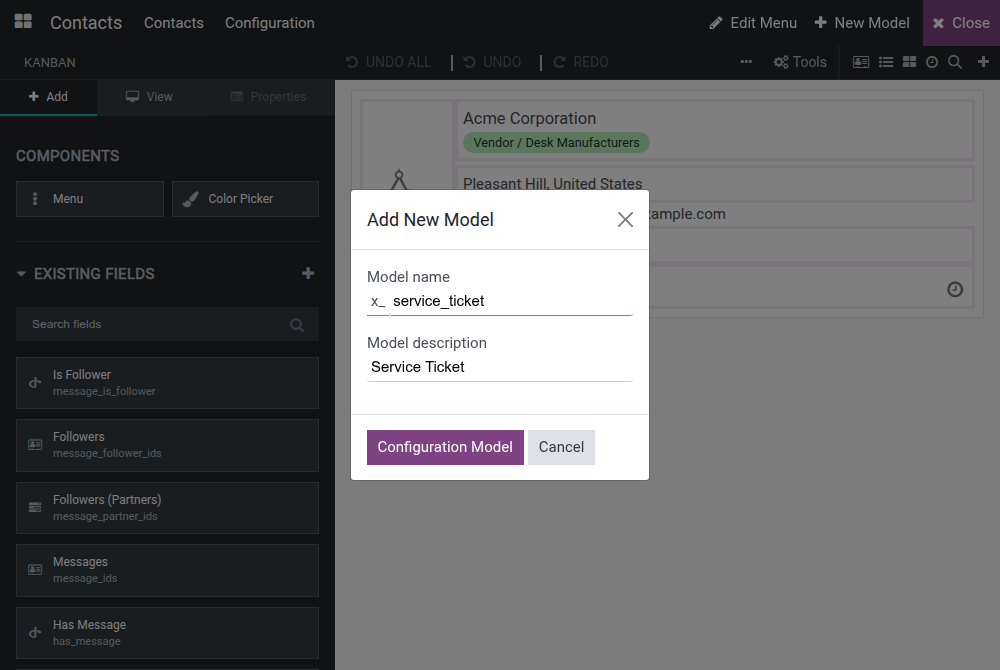Click the Vendor / Desk Manufacturers tag
1000x670 pixels.
point(556,142)
